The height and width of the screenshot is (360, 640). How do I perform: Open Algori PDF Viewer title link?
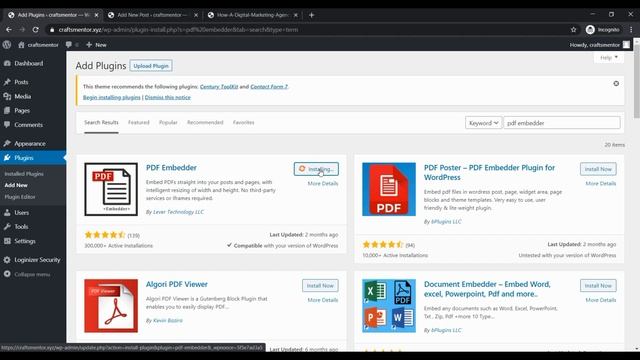[x=177, y=284]
